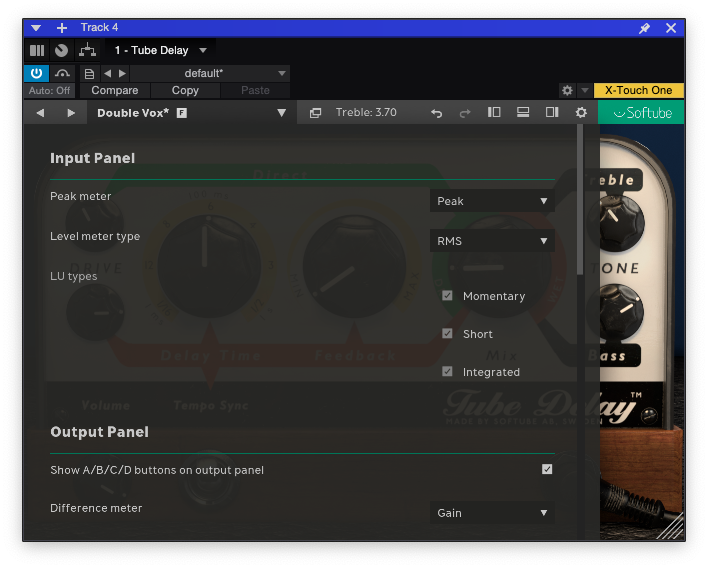This screenshot has height=568, width=708.
Task: Toggle Show A/B/C/D buttons checkbox
Action: 547,470
